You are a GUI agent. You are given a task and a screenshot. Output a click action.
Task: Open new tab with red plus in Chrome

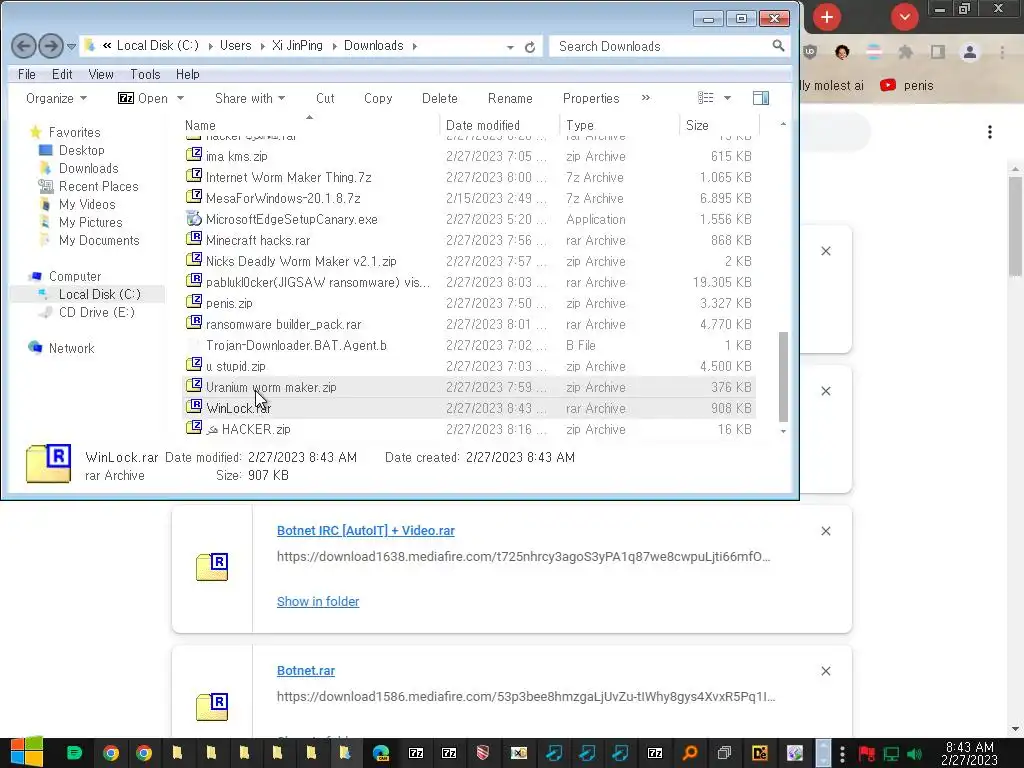click(x=827, y=17)
